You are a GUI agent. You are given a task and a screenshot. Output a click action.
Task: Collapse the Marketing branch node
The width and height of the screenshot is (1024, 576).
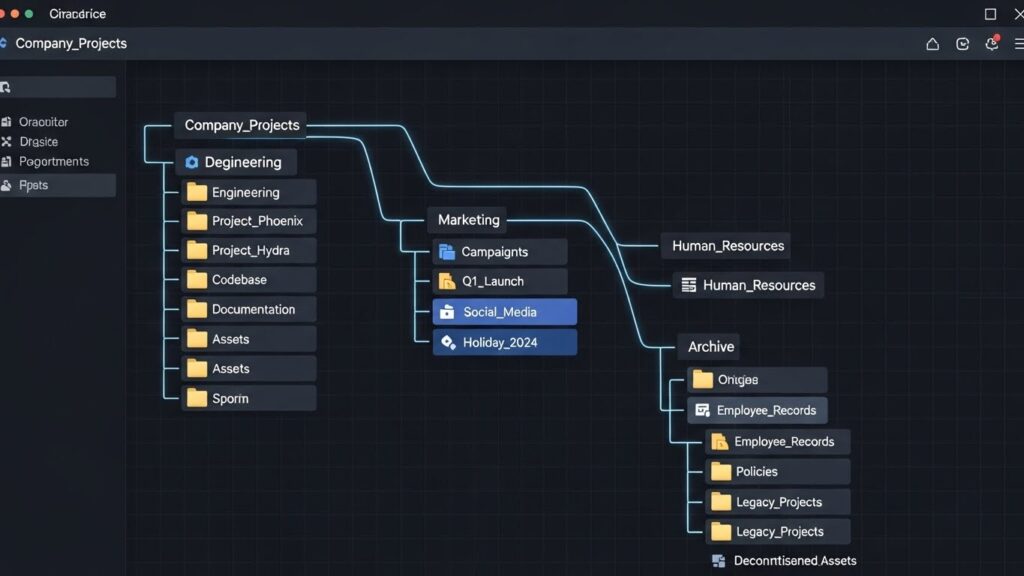[468, 220]
